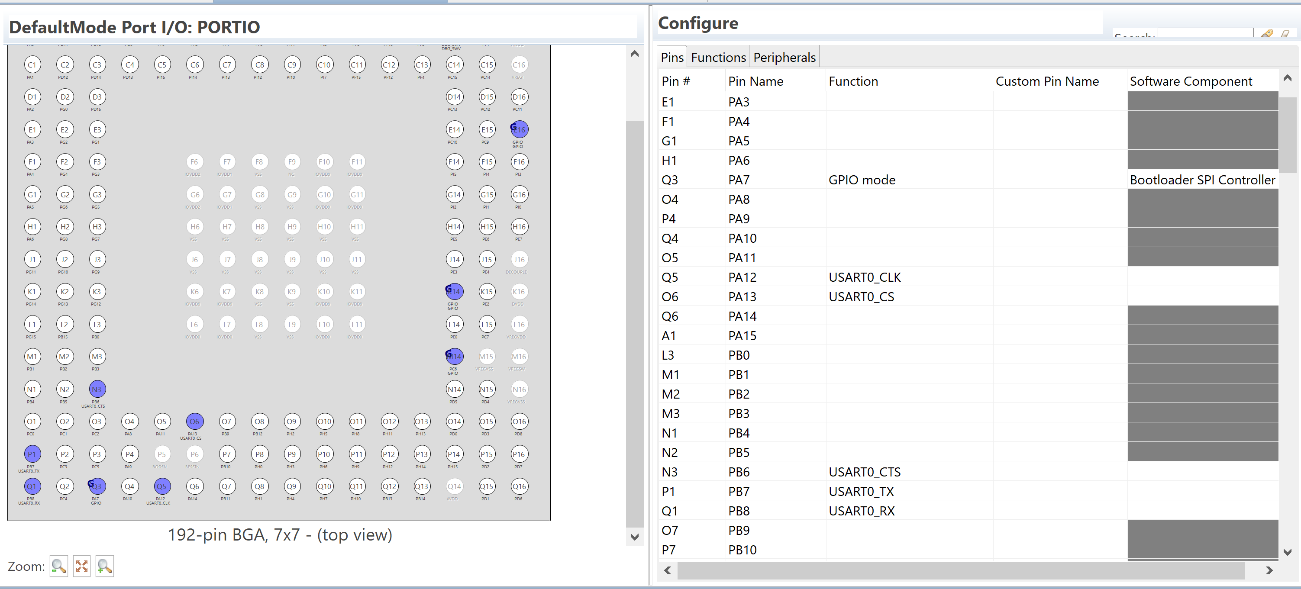The image size is (1301, 589).
Task: Click the Software Component column header
Action: tap(1191, 82)
